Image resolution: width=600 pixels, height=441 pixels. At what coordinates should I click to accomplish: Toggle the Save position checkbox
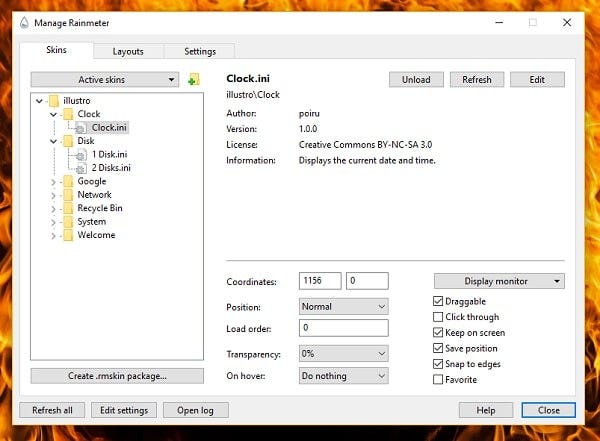[438, 348]
